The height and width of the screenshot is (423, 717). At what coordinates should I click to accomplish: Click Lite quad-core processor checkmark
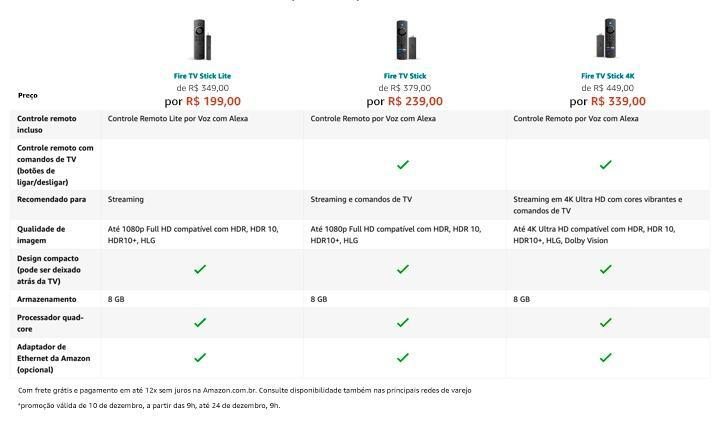[200, 323]
